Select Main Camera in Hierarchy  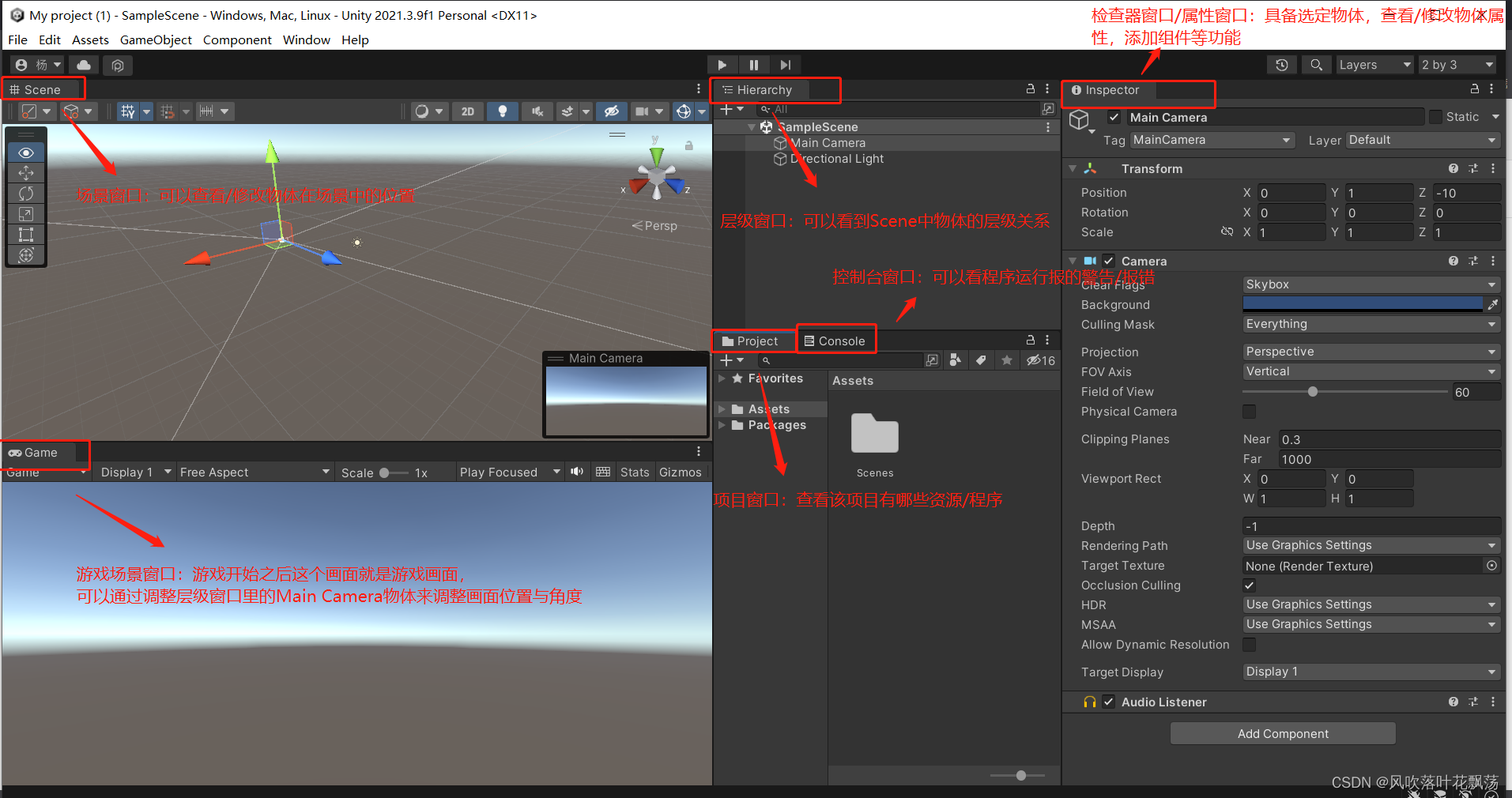pyautogui.click(x=828, y=143)
